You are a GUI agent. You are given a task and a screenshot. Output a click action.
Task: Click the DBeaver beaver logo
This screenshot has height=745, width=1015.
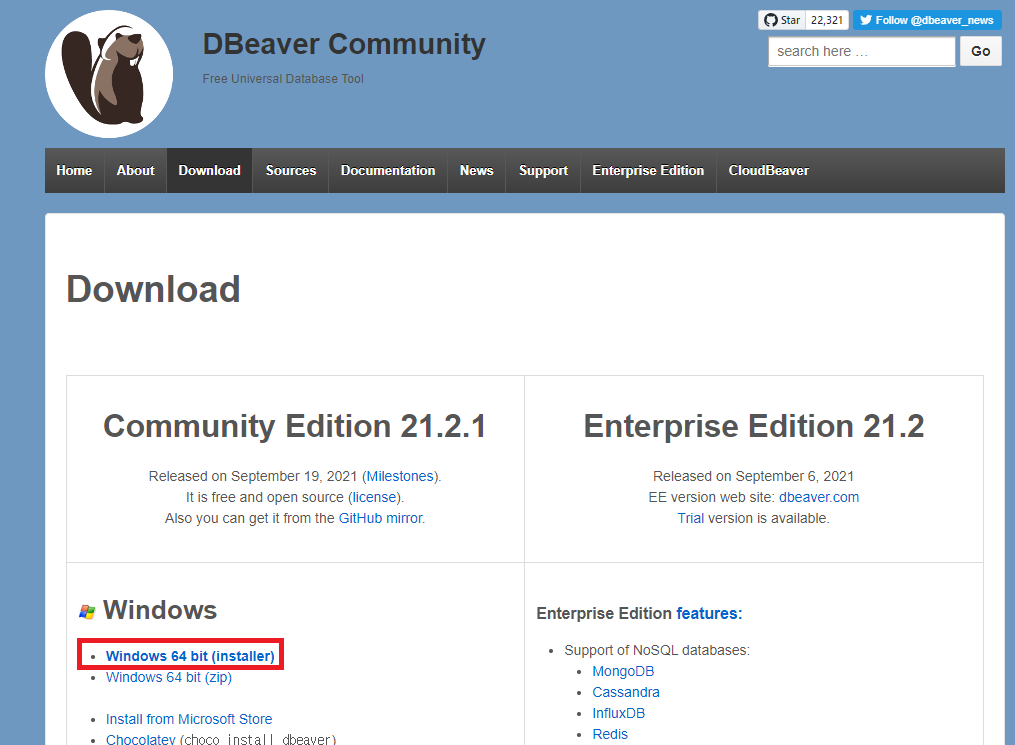pyautogui.click(x=109, y=74)
